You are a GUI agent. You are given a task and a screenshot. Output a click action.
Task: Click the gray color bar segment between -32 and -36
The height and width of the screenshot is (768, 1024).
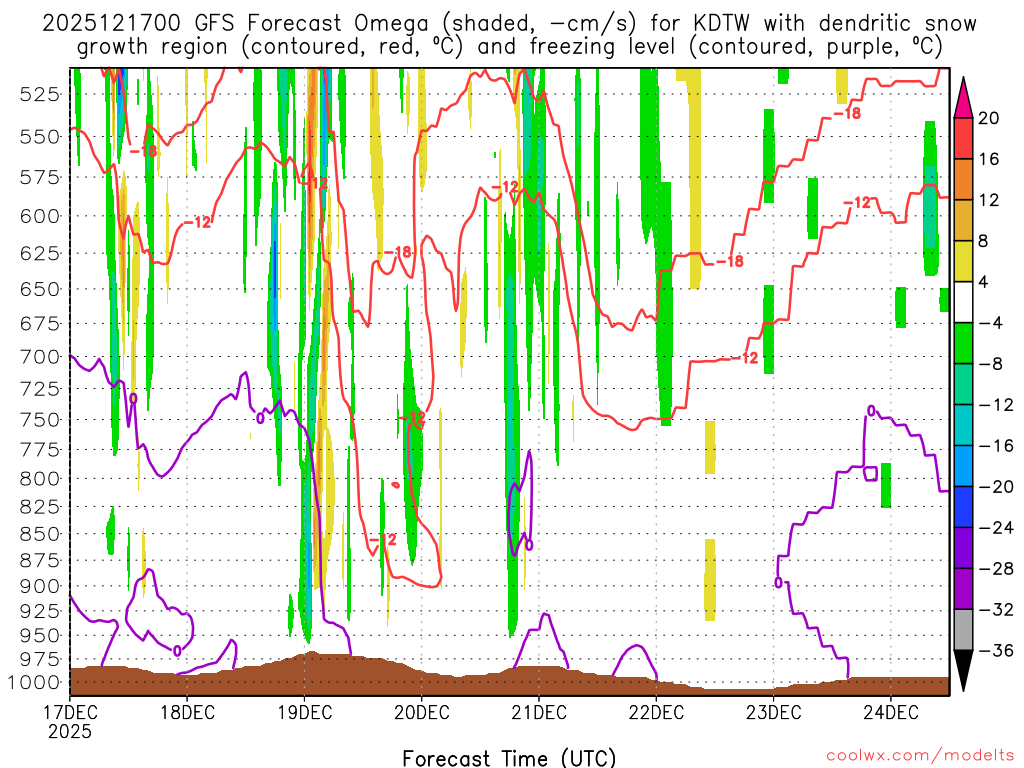point(963,630)
